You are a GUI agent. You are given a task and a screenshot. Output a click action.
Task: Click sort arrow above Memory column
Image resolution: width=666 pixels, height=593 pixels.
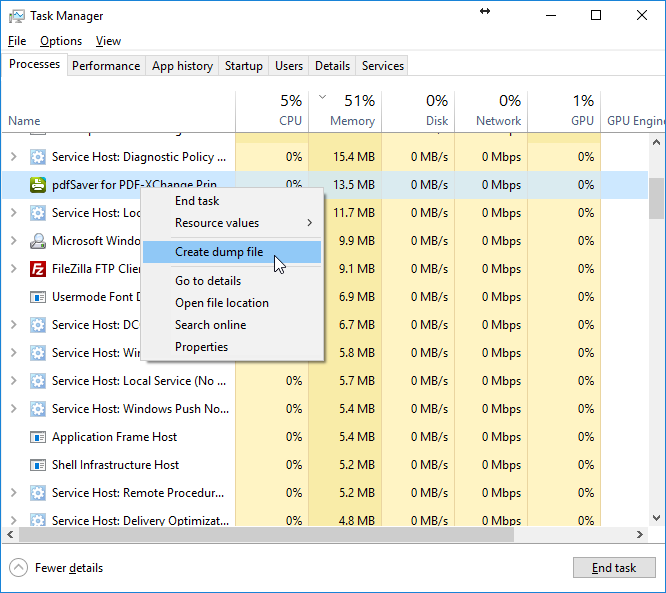(322, 97)
